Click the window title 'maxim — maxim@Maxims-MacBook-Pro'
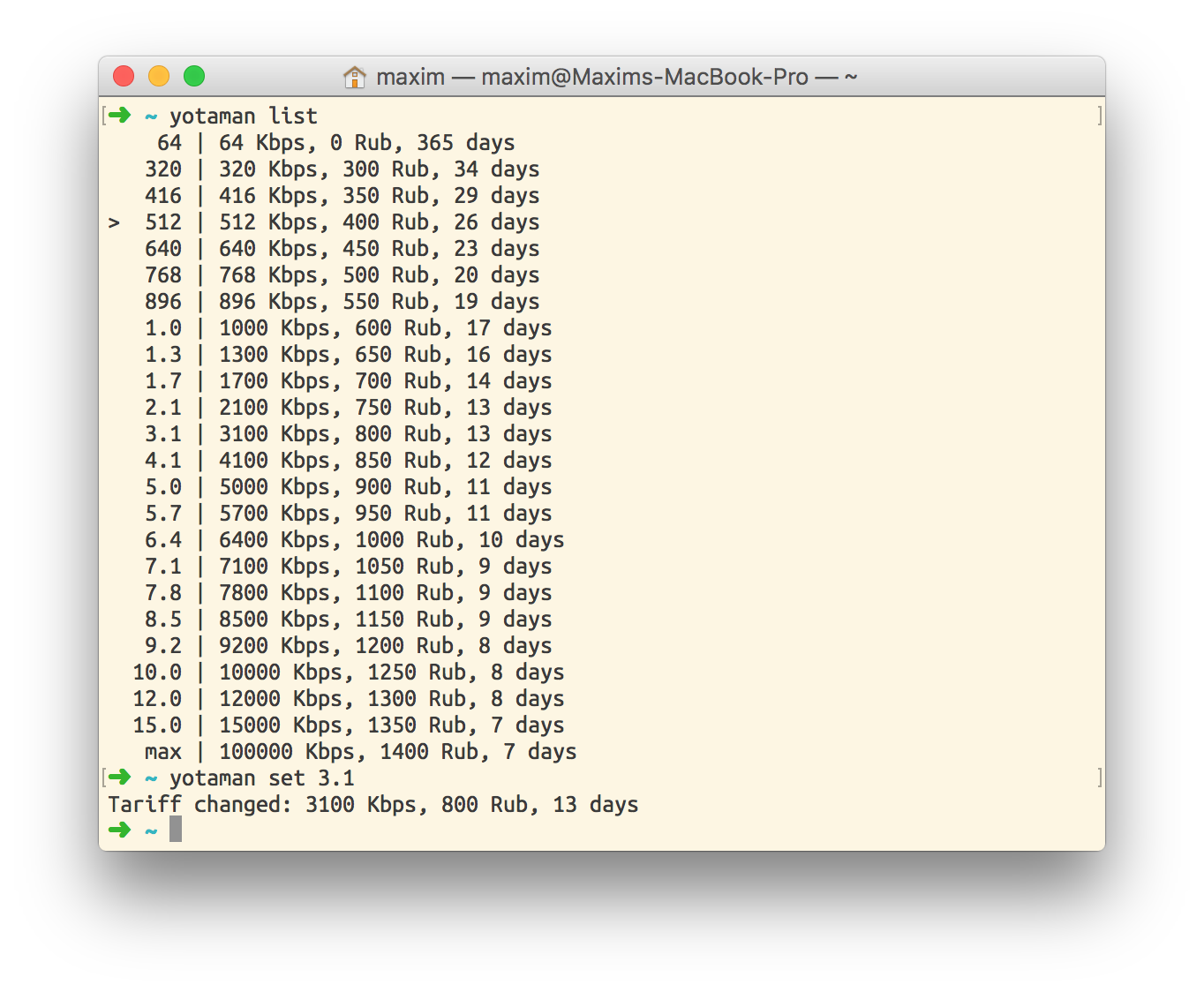This screenshot has height=992, width=1204. [x=592, y=78]
